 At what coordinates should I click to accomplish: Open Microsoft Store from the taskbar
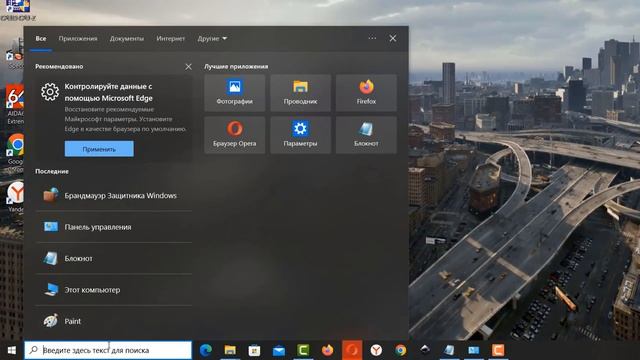254,350
